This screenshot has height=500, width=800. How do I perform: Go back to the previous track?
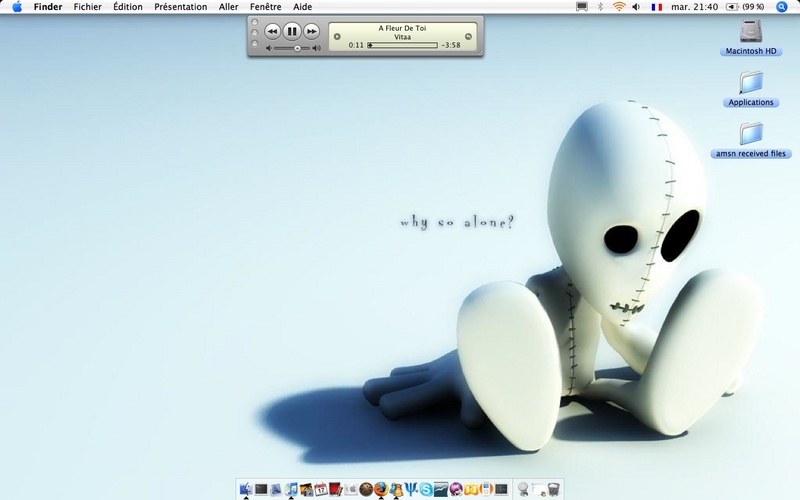coord(272,32)
